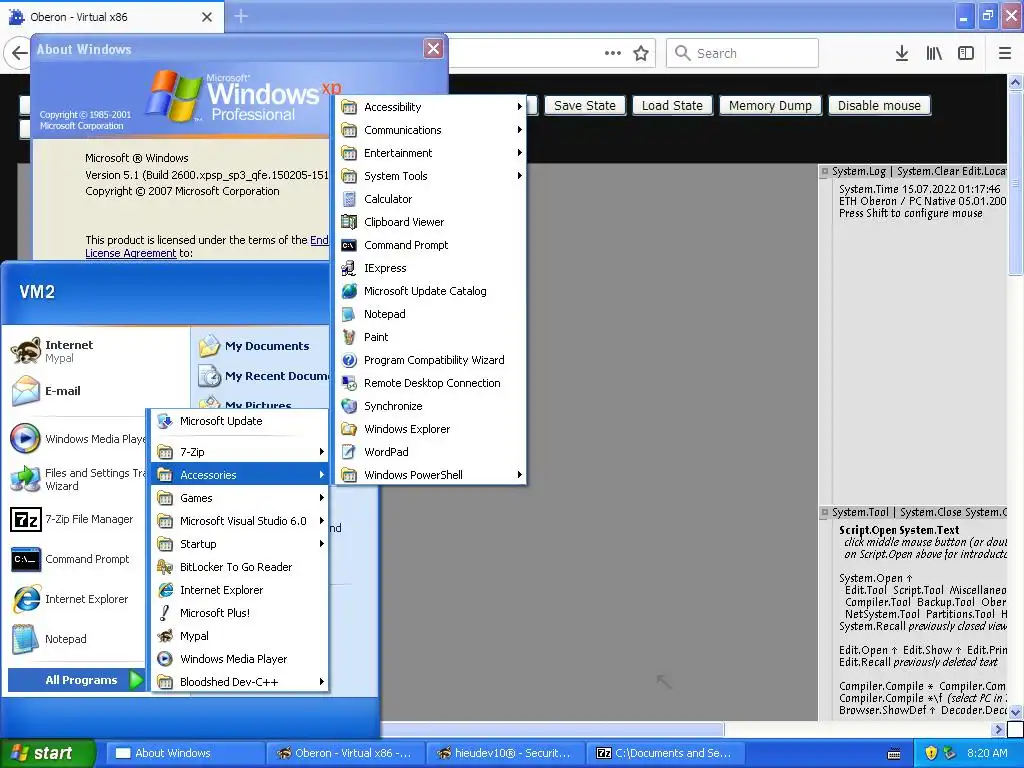Expand System Tools submenu

click(x=430, y=176)
